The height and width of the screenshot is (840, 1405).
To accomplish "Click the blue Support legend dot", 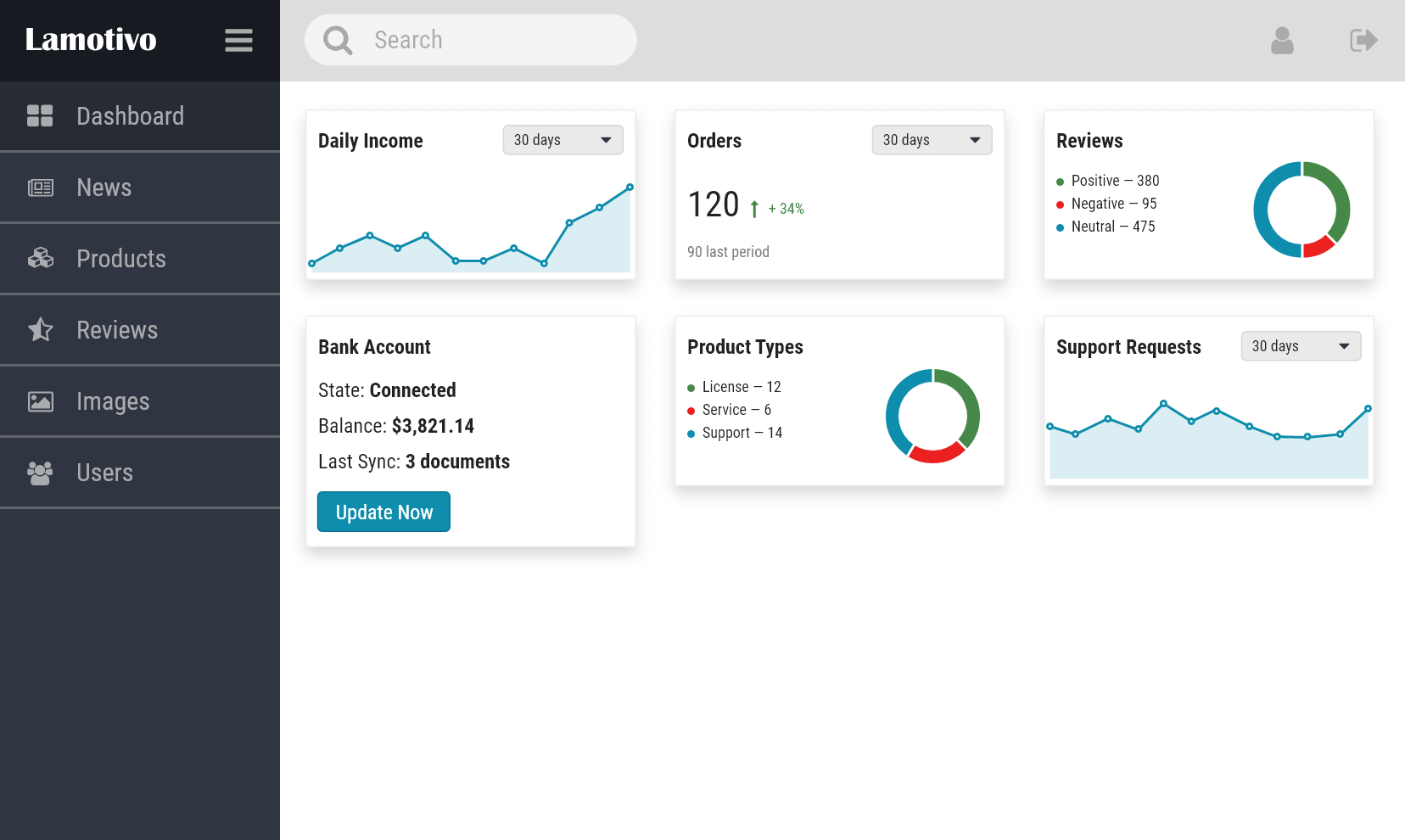I will point(691,434).
